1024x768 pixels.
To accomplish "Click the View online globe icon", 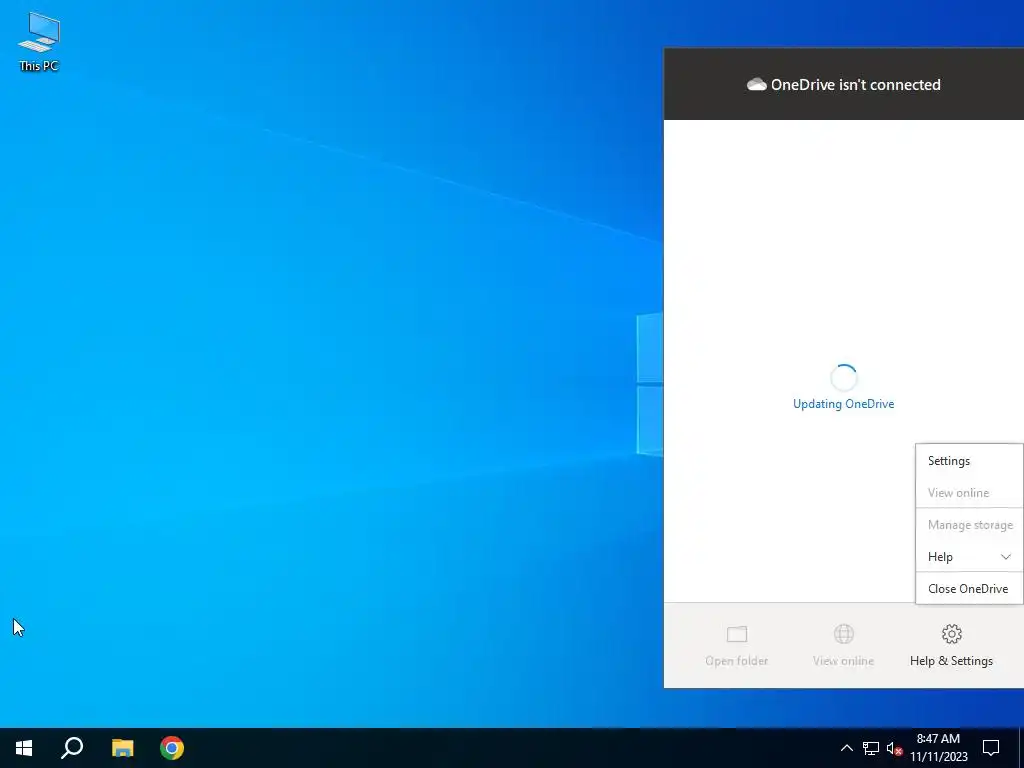I will coord(844,633).
